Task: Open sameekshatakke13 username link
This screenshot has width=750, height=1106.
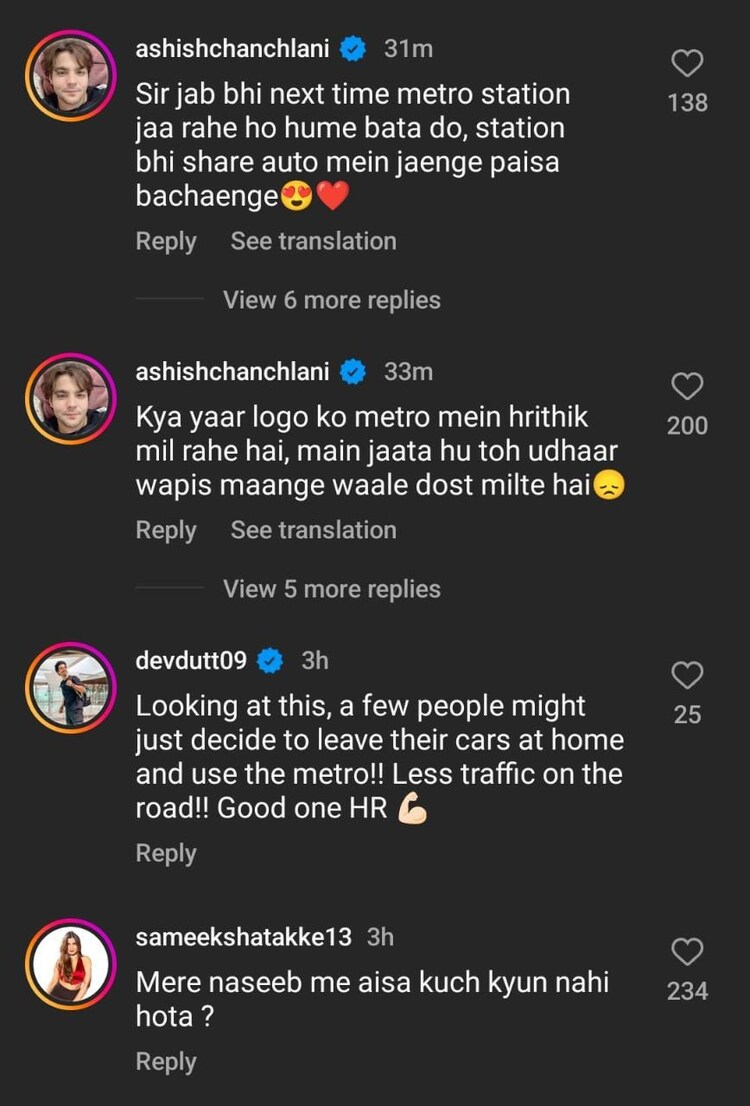Action: pos(243,937)
